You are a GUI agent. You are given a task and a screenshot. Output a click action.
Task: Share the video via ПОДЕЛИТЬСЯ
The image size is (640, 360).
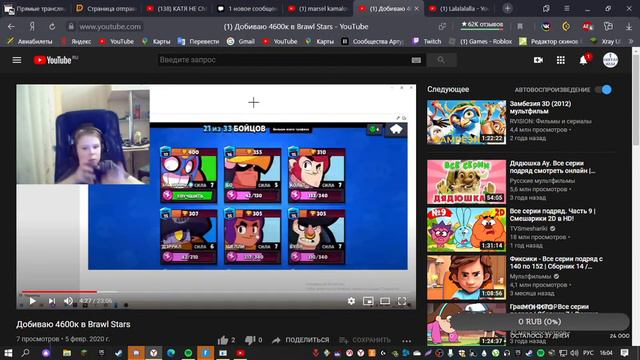click(300, 340)
